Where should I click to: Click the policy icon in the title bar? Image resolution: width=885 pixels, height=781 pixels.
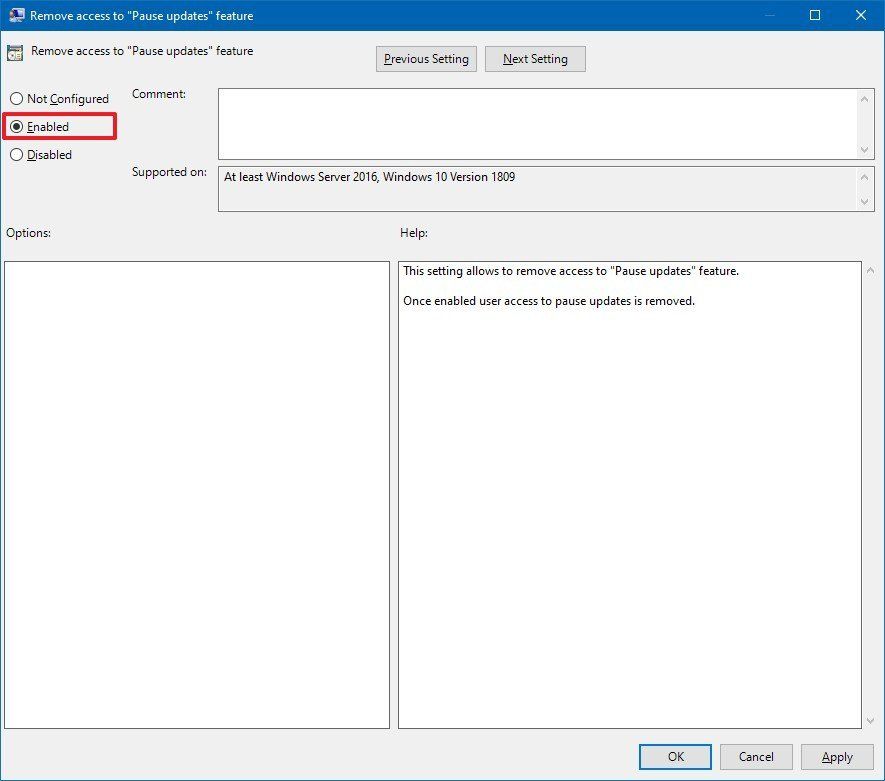point(16,15)
